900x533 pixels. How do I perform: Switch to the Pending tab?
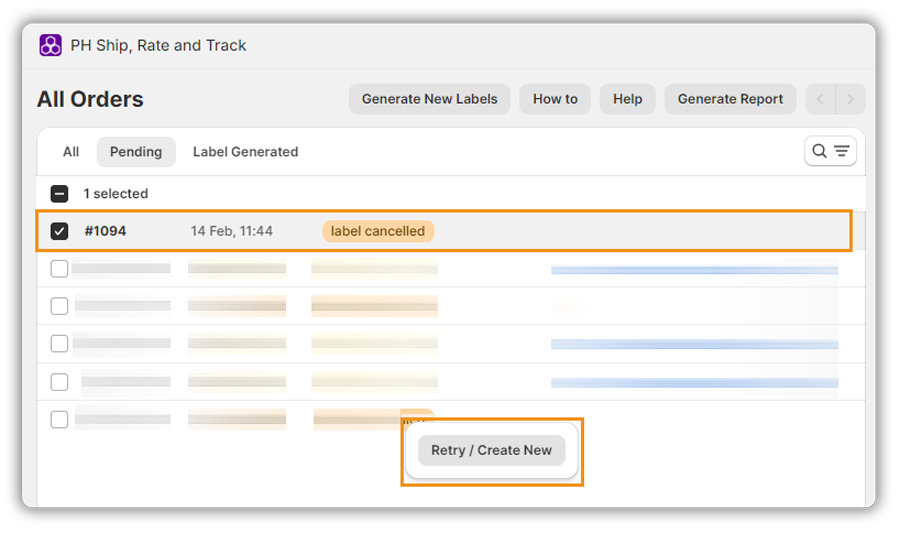(x=136, y=152)
